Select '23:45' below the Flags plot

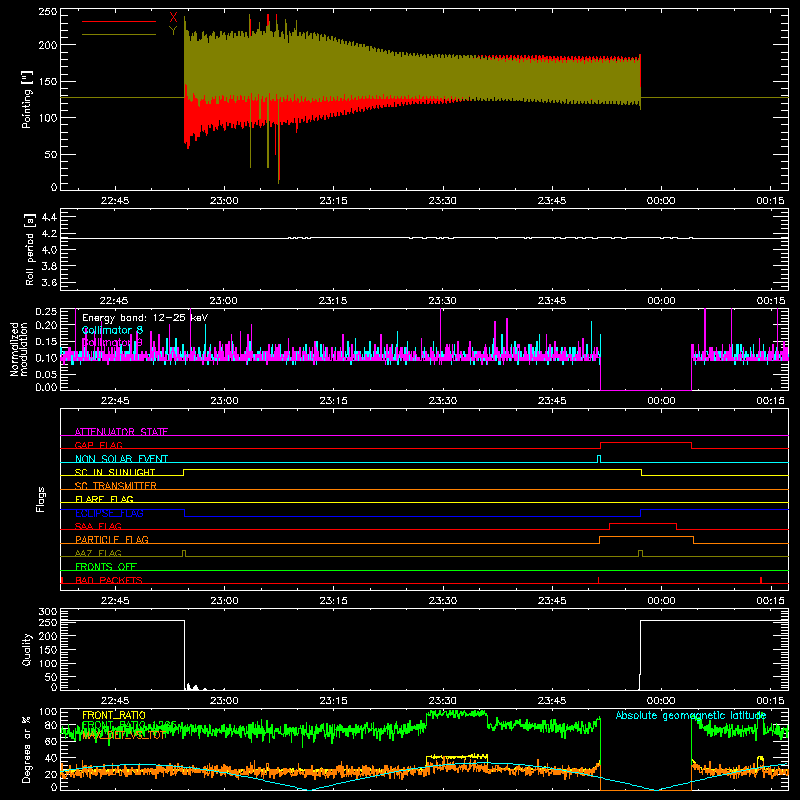pyautogui.click(x=552, y=601)
